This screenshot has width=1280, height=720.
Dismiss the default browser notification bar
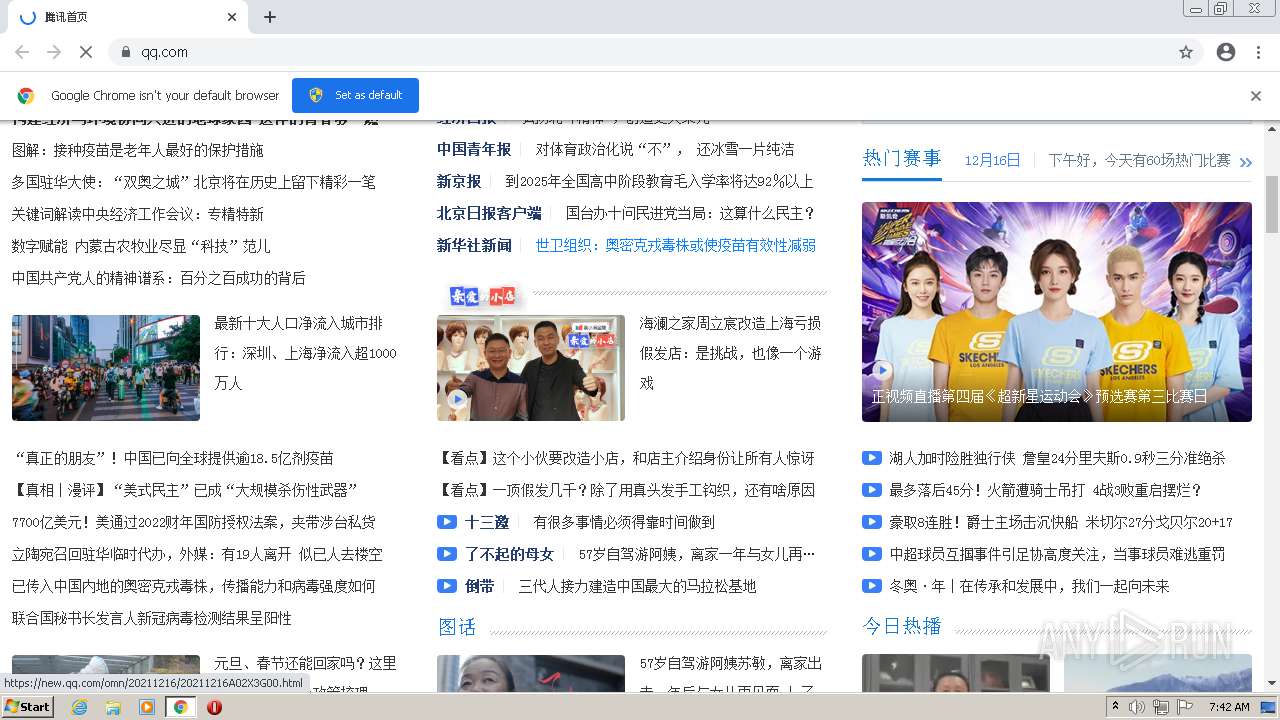[1256, 96]
